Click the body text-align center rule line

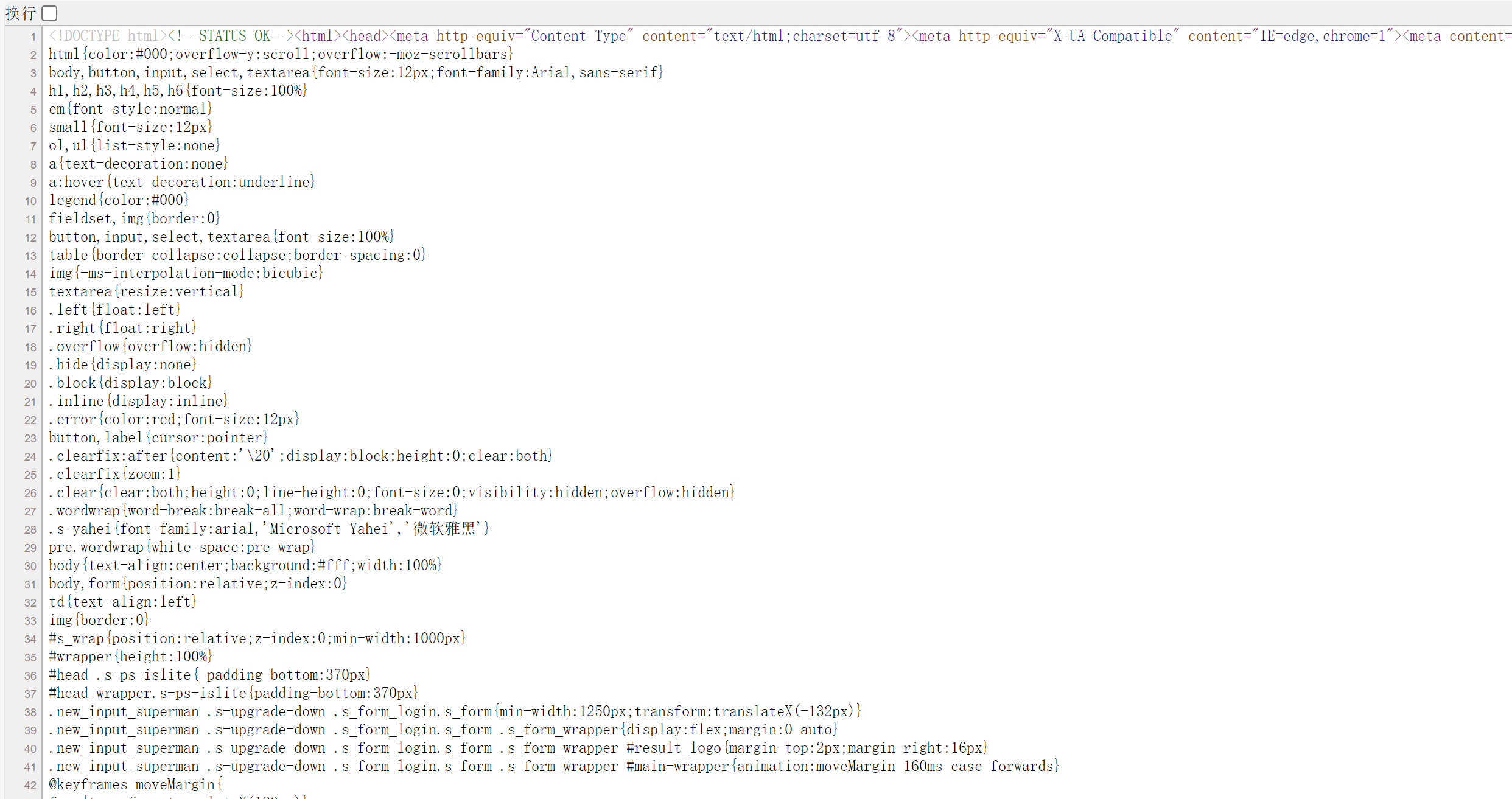pyautogui.click(x=245, y=566)
